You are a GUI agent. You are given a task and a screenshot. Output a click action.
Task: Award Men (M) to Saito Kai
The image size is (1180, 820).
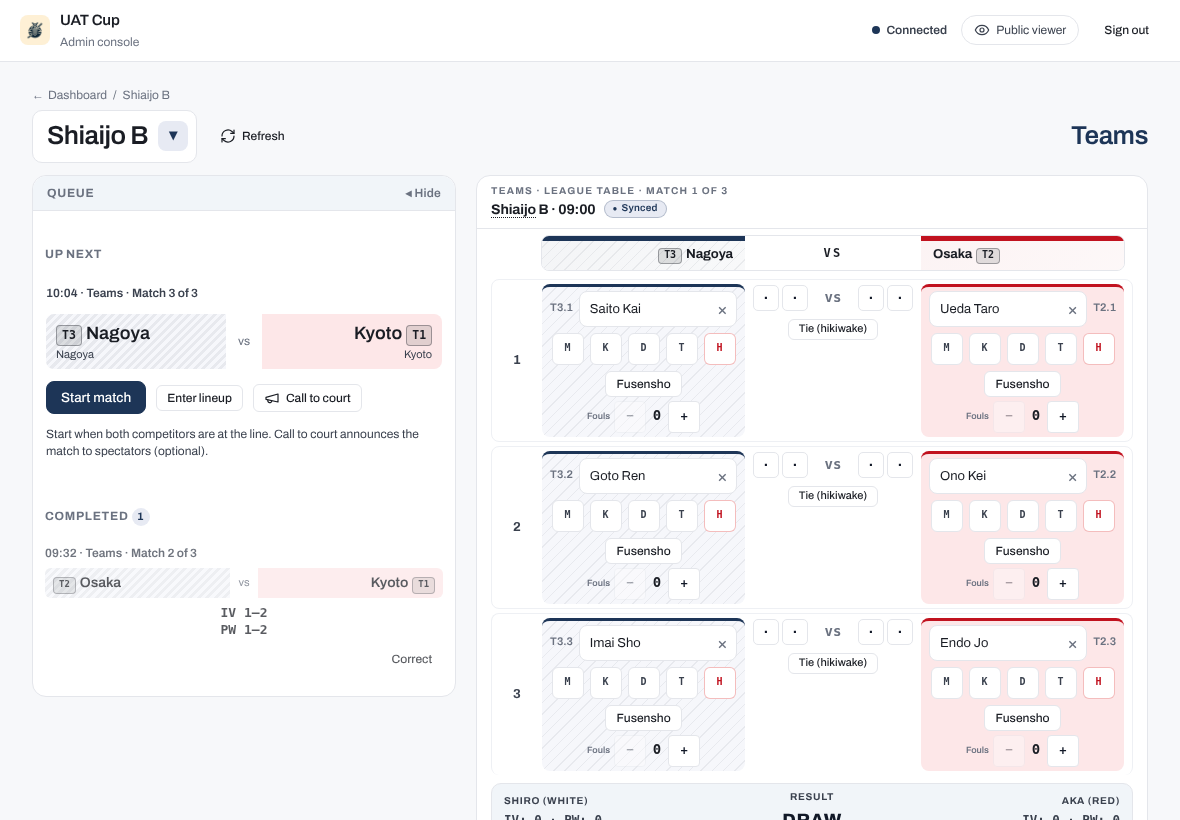click(x=567, y=348)
